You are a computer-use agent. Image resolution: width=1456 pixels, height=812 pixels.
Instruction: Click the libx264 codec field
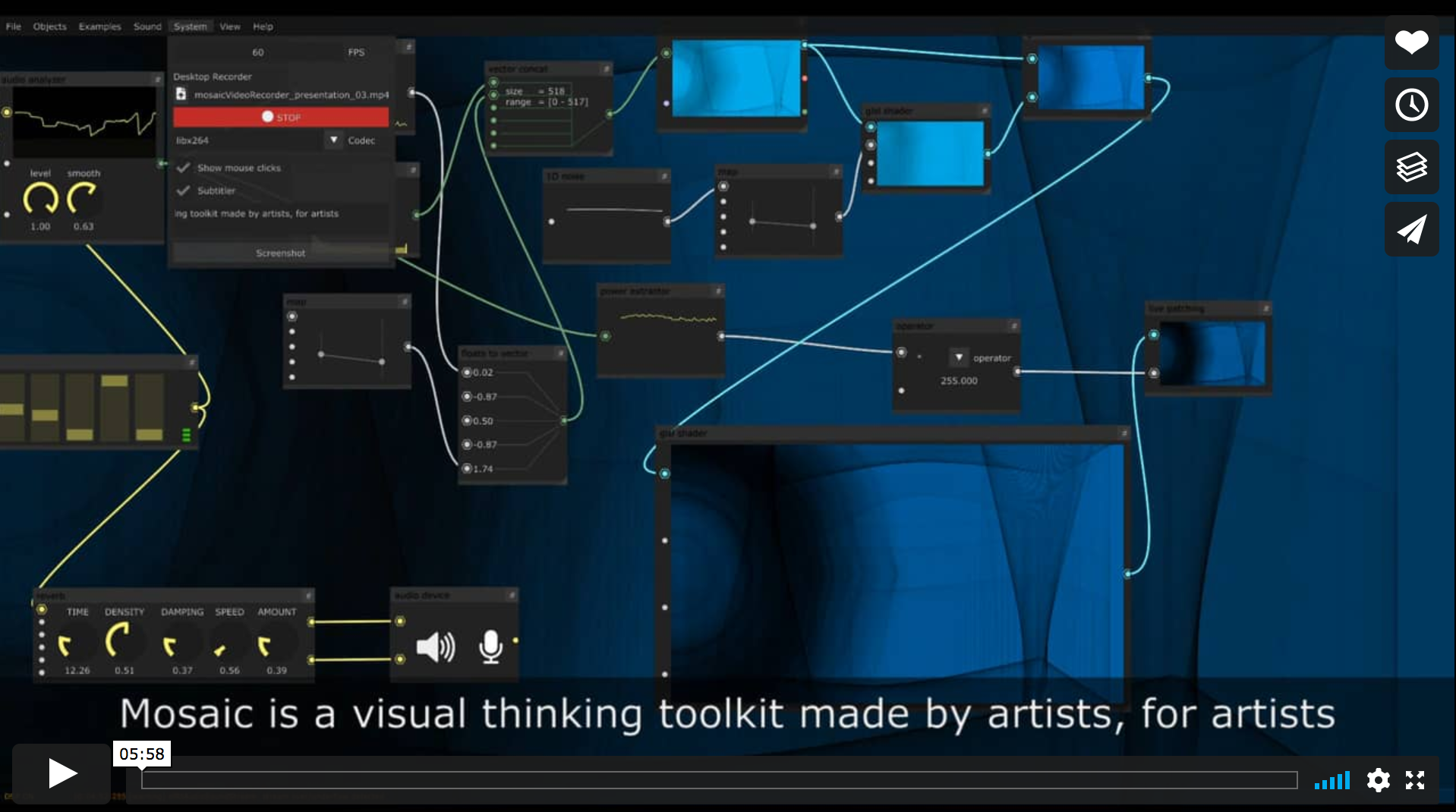pos(248,140)
